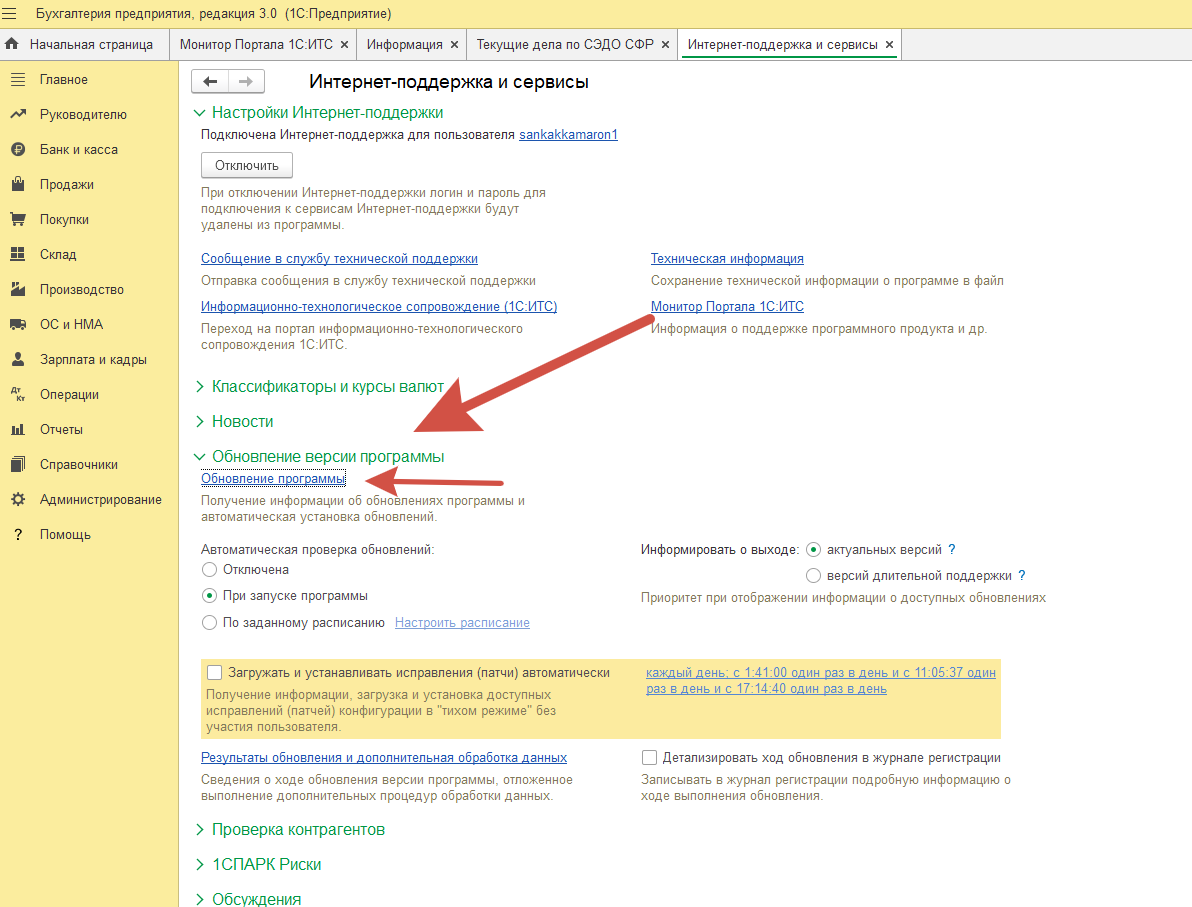Open the Обновление программы link

tap(273, 479)
